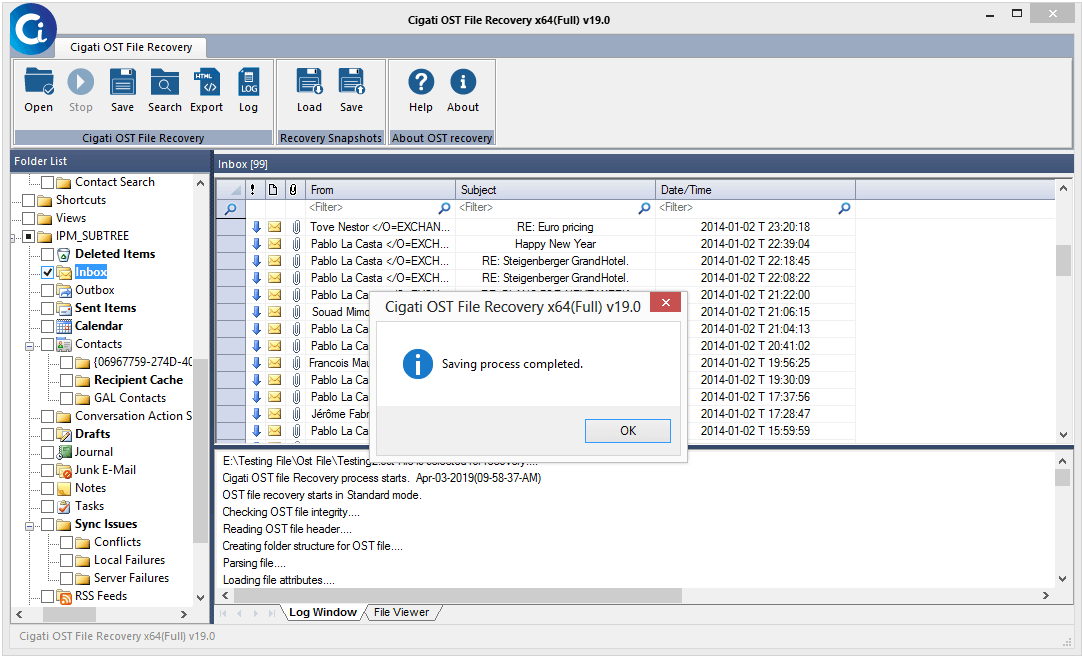This screenshot has height=656, width=1082.
Task: Collapse the IPM_SUBTREE tree node
Action: [13, 239]
